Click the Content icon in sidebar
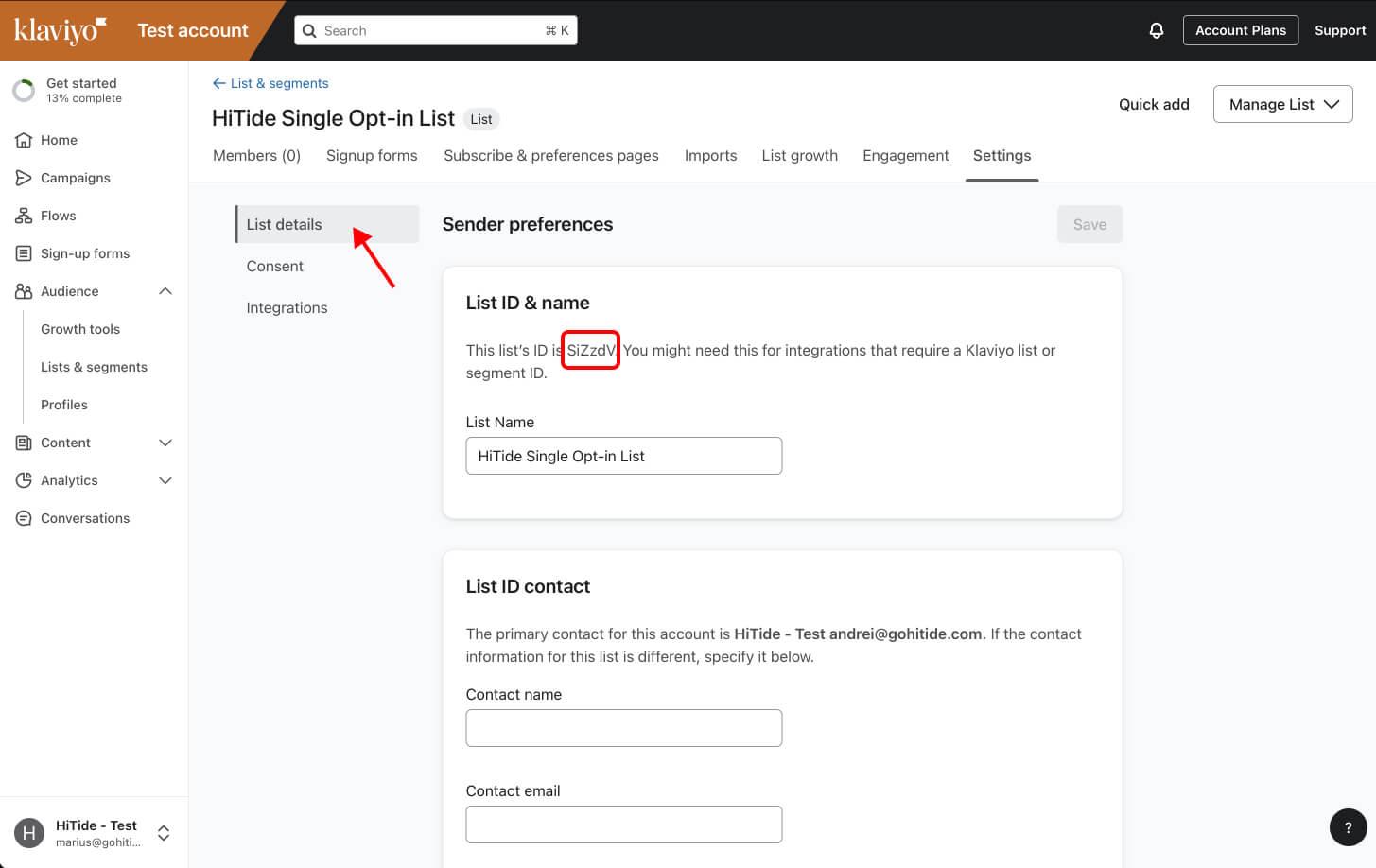Viewport: 1376px width, 868px height. (x=24, y=443)
